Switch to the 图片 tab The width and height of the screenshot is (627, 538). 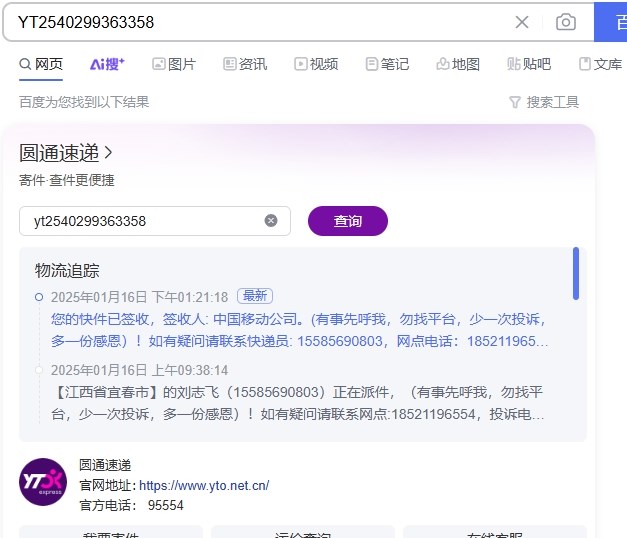pyautogui.click(x=174, y=64)
